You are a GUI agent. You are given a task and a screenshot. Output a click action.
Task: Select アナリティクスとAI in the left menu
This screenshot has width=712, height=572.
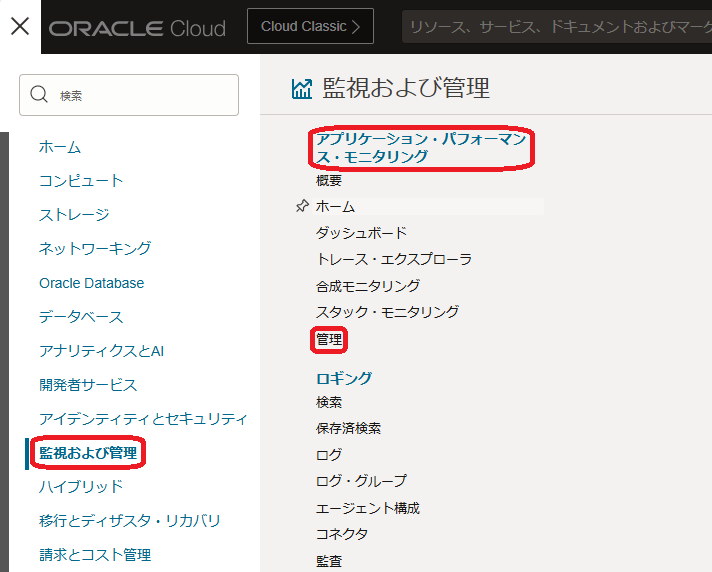[101, 350]
